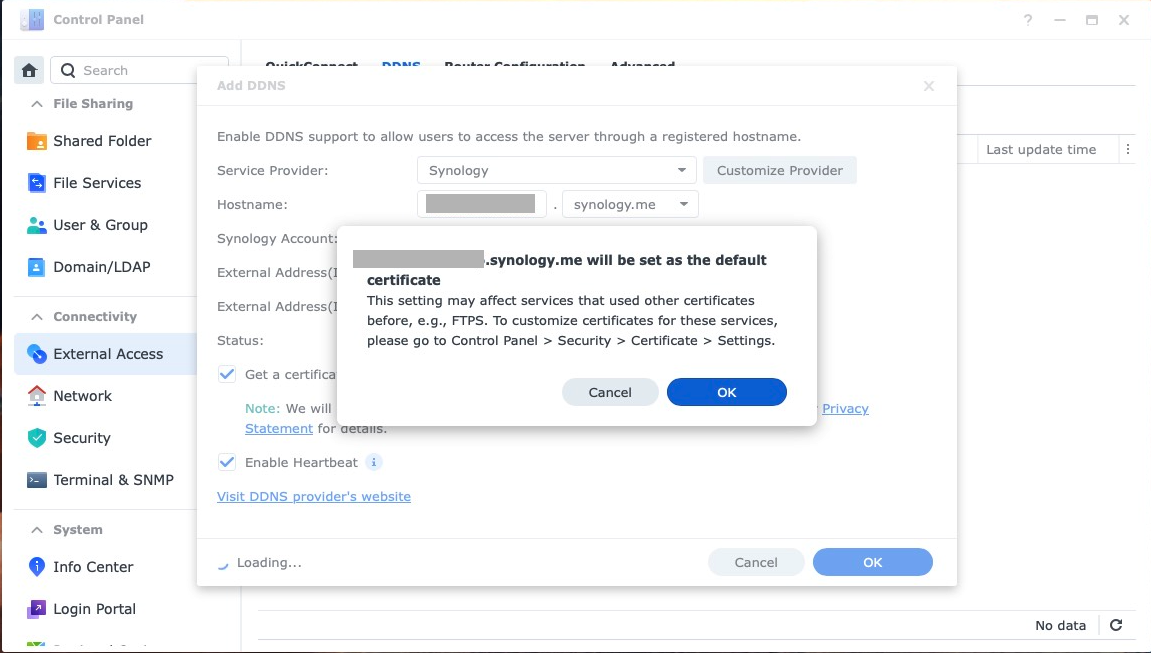
Task: Open the Service Provider dropdown
Action: point(556,170)
